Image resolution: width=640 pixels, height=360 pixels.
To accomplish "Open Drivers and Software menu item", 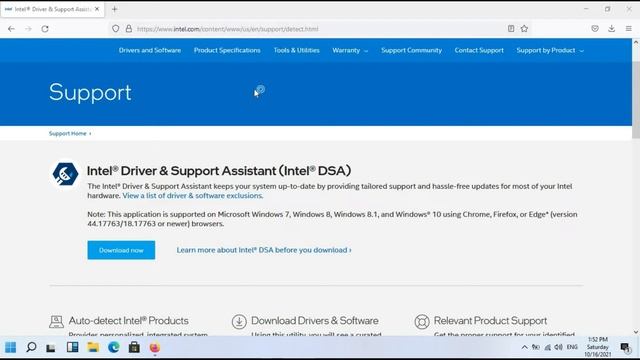I will [x=150, y=50].
